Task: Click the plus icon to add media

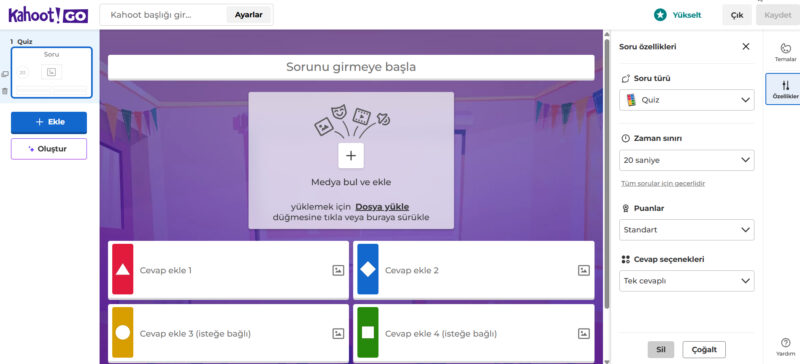Action: [351, 156]
